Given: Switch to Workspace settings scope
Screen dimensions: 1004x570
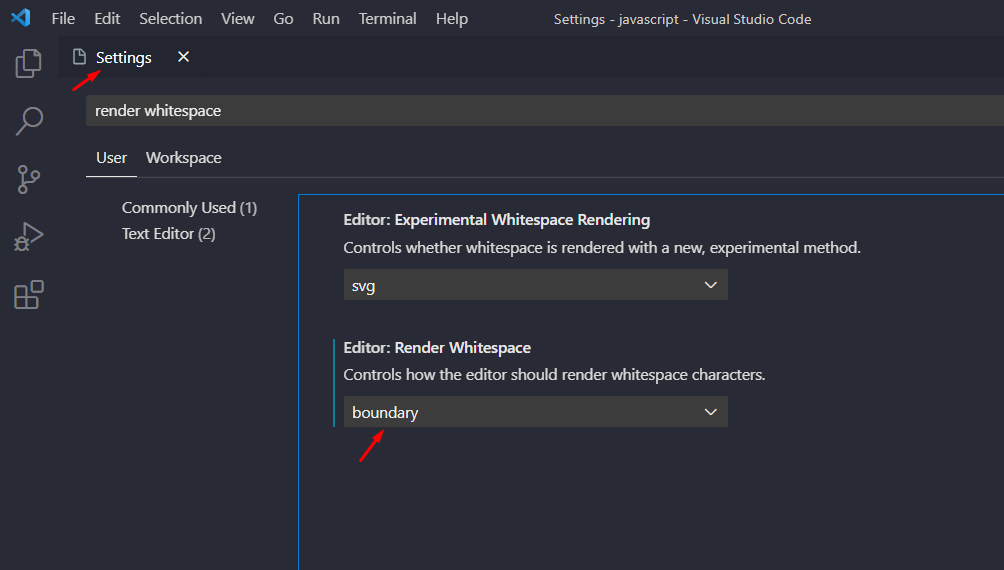Looking at the screenshot, I should click(183, 158).
